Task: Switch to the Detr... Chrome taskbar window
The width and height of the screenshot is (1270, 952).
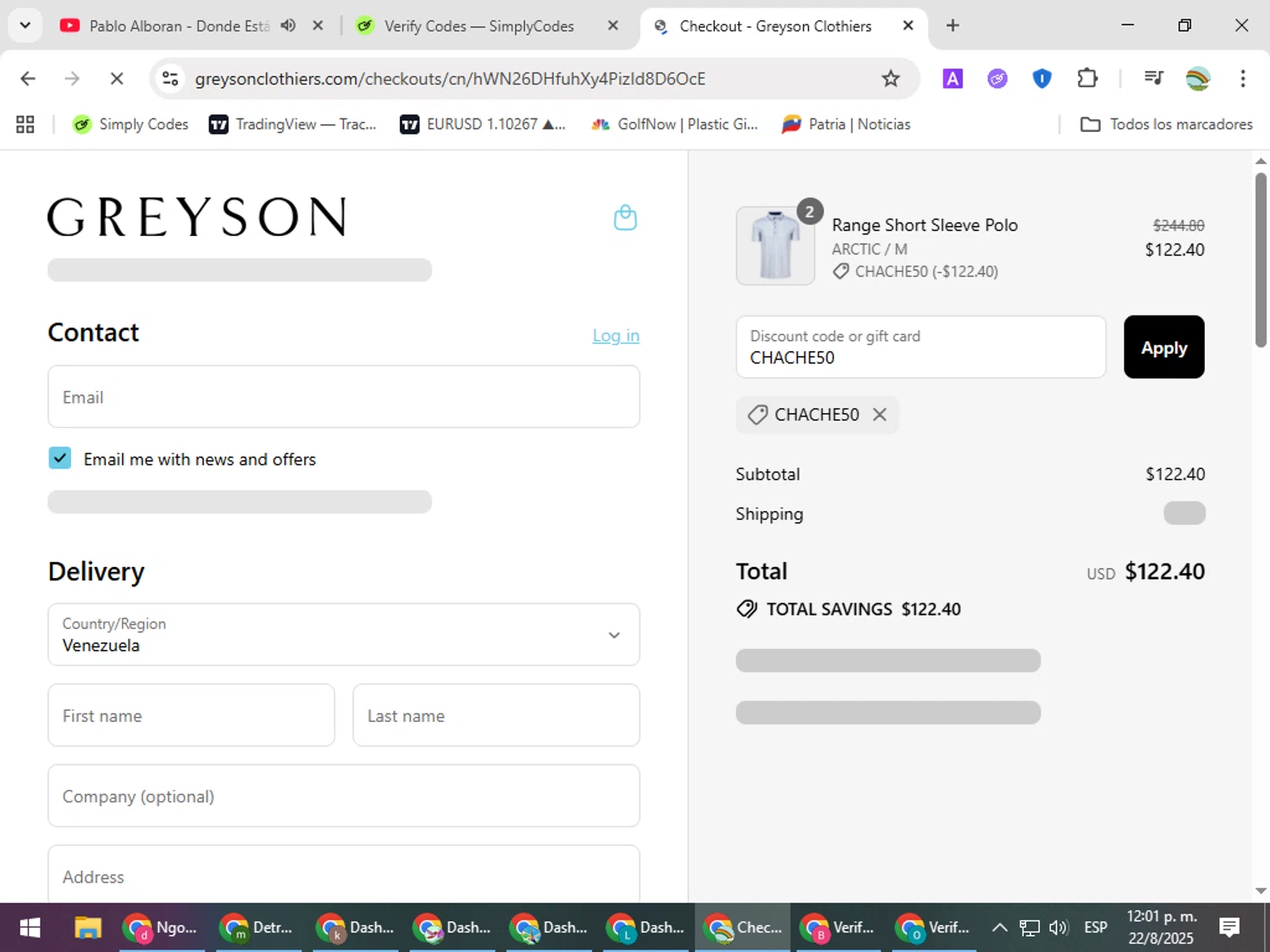Action: tap(258, 927)
